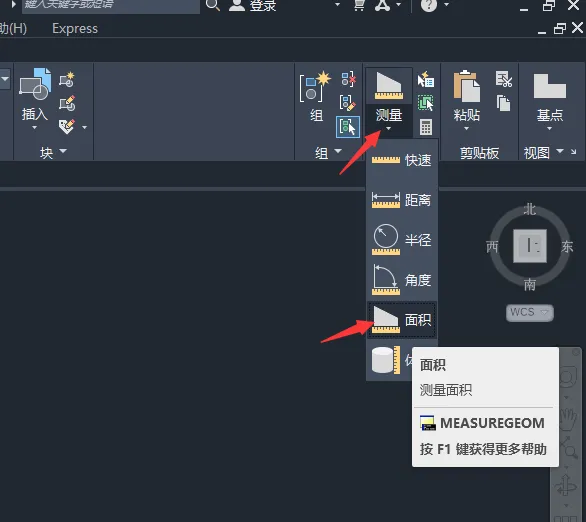
Task: Open the WCS coordinate system dropdown
Action: coord(530,312)
